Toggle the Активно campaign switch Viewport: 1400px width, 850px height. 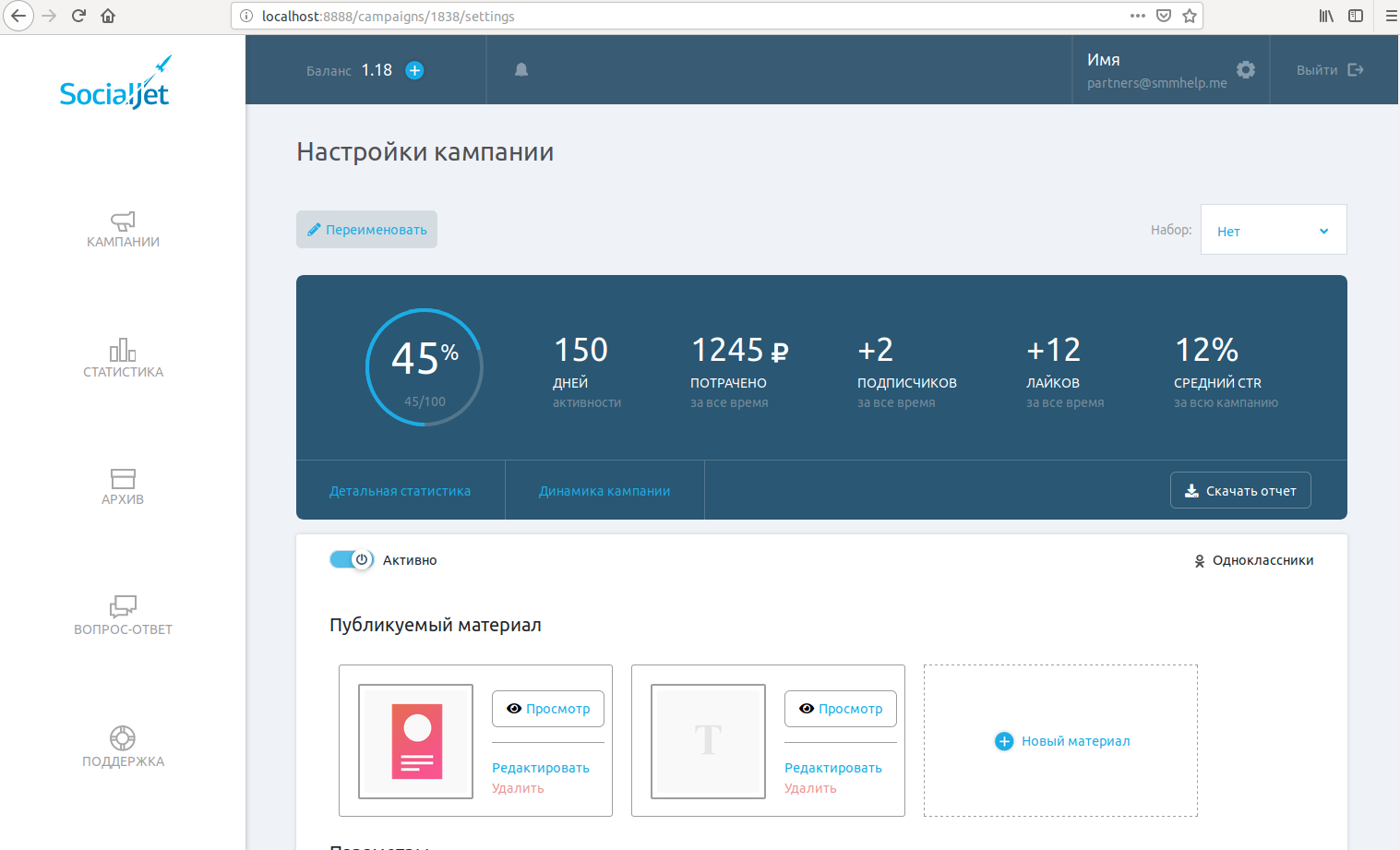(351, 559)
